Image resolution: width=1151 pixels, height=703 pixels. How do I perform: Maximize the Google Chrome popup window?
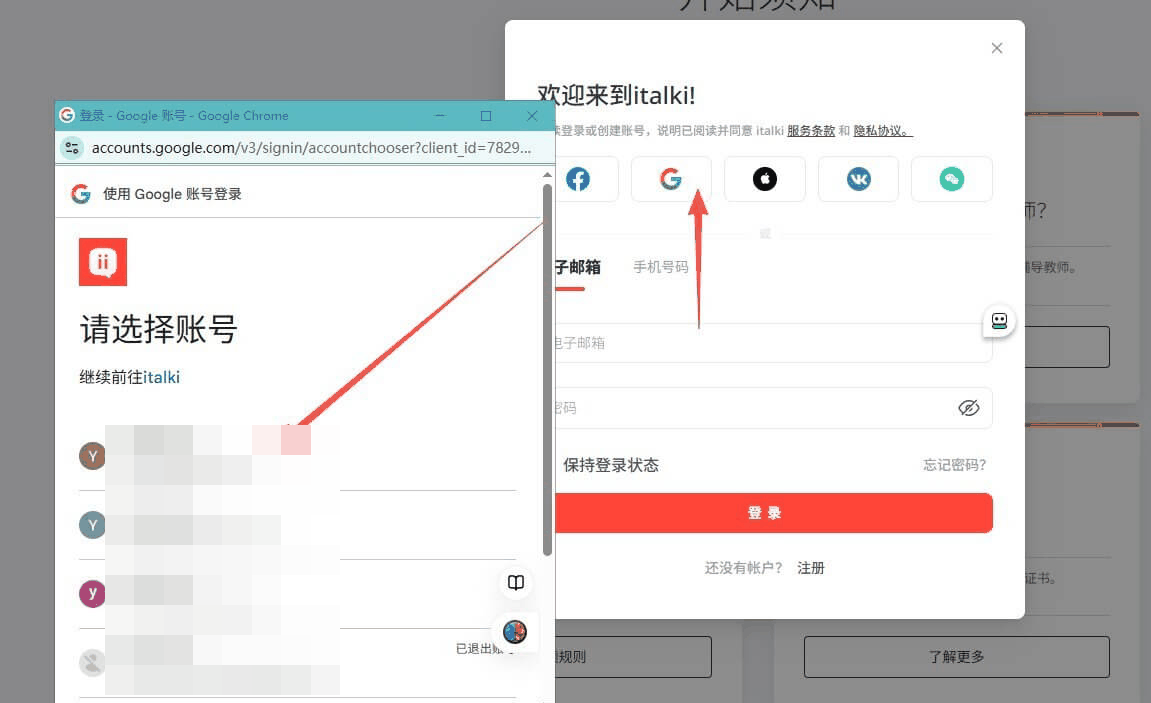[x=486, y=116]
